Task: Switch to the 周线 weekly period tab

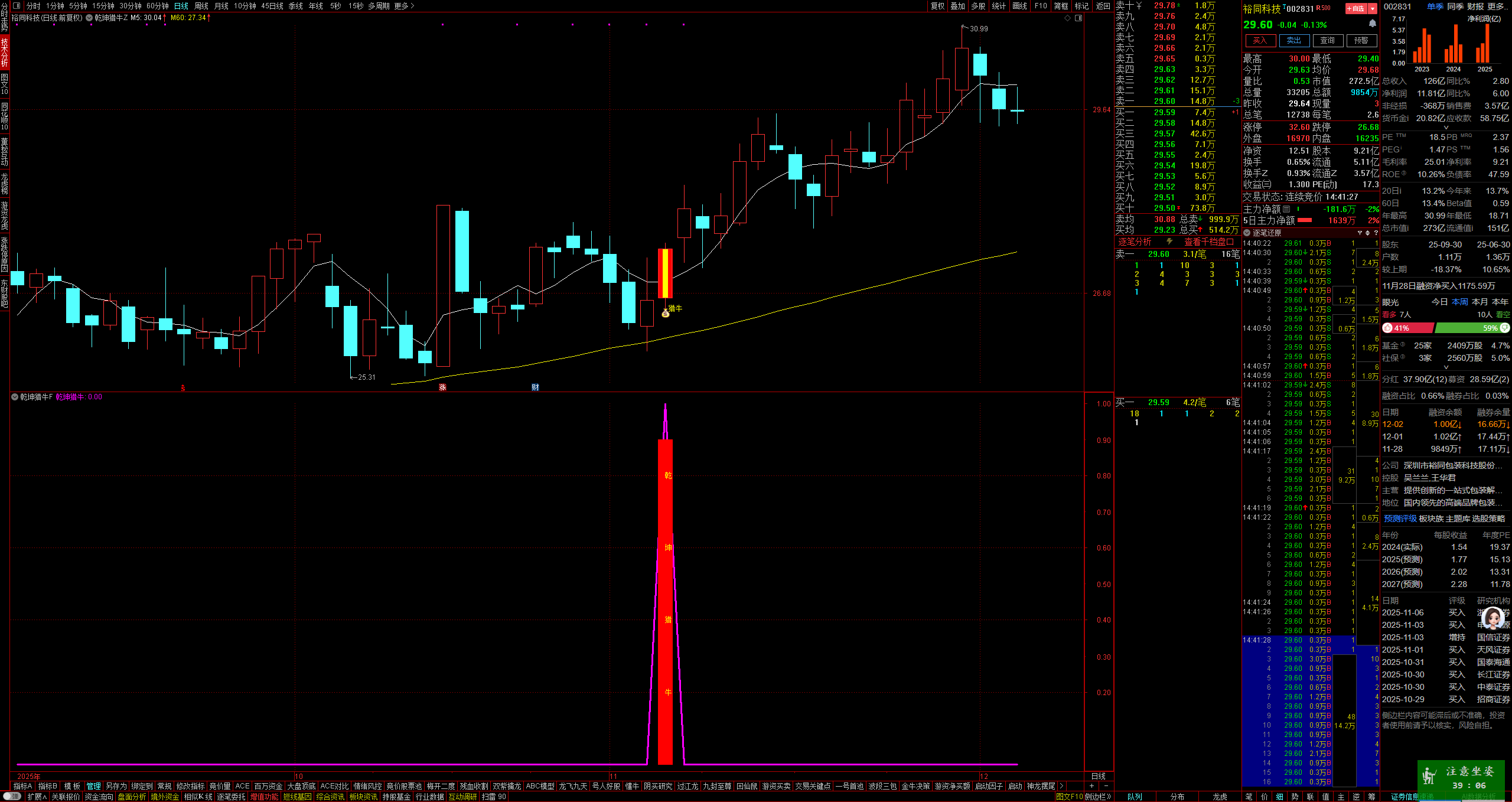Action: (x=201, y=6)
